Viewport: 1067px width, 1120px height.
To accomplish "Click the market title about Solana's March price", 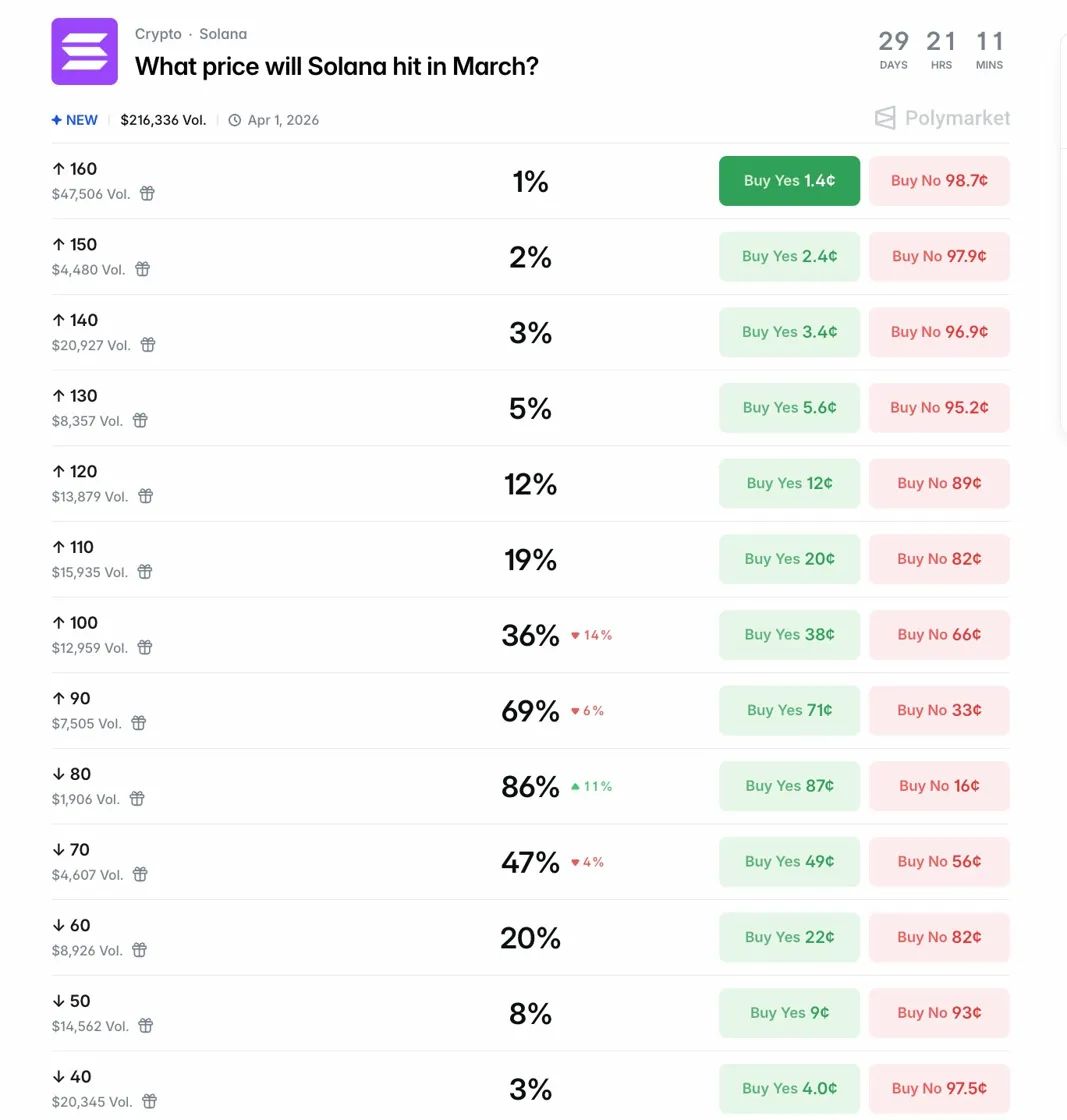I will click(x=336, y=67).
